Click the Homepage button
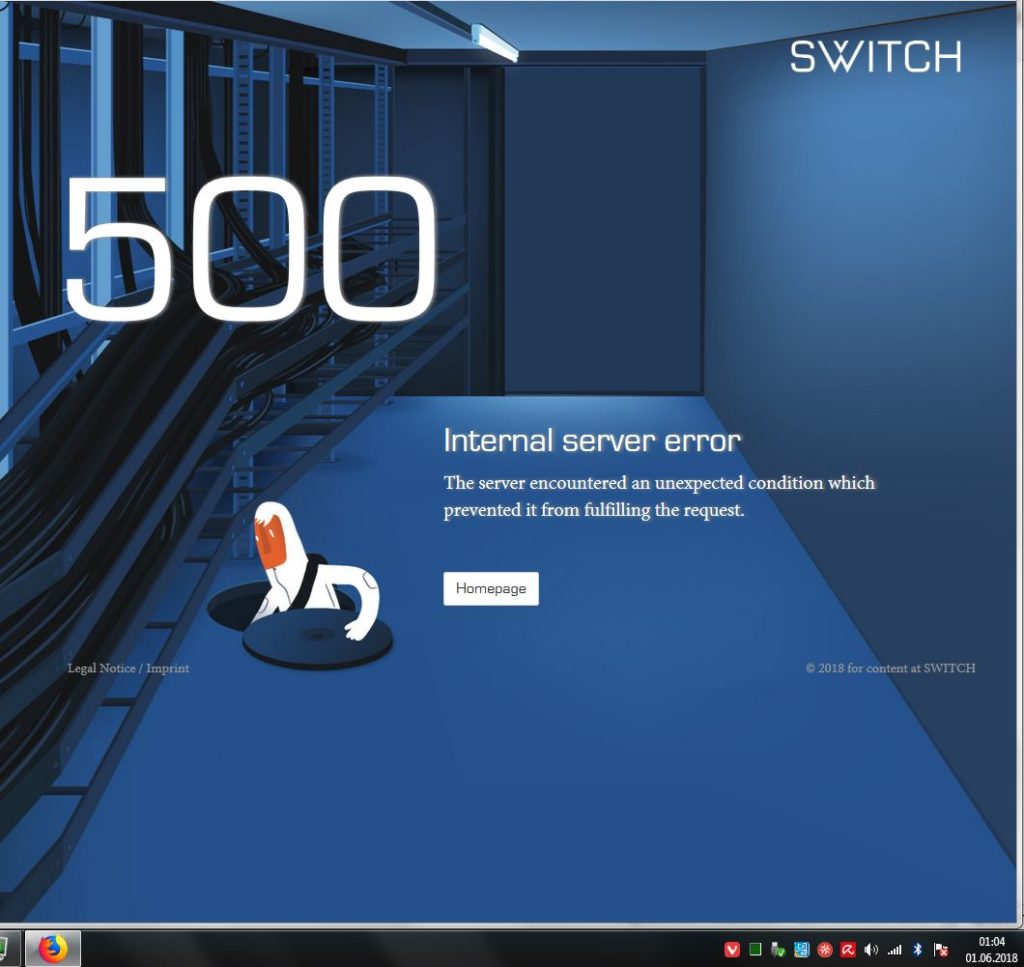This screenshot has width=1024, height=967. pos(490,588)
